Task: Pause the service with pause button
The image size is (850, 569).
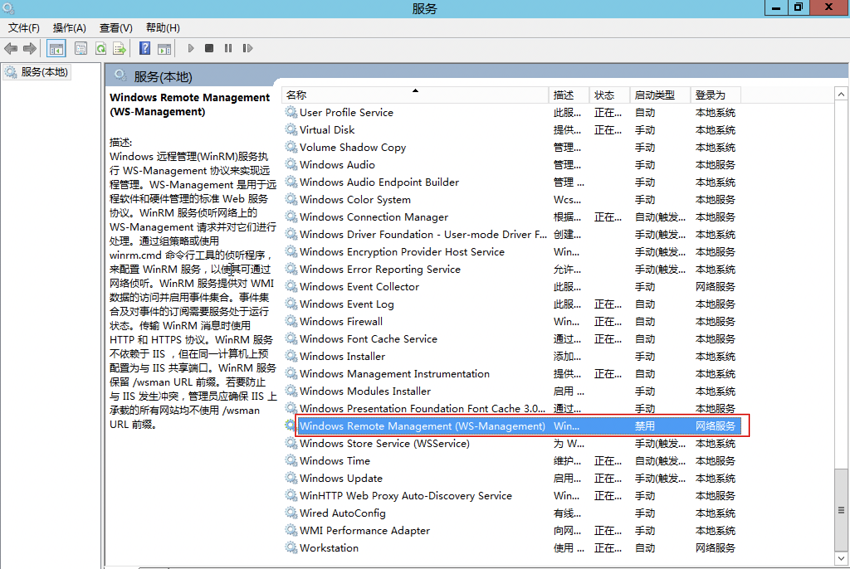Action: (x=228, y=48)
